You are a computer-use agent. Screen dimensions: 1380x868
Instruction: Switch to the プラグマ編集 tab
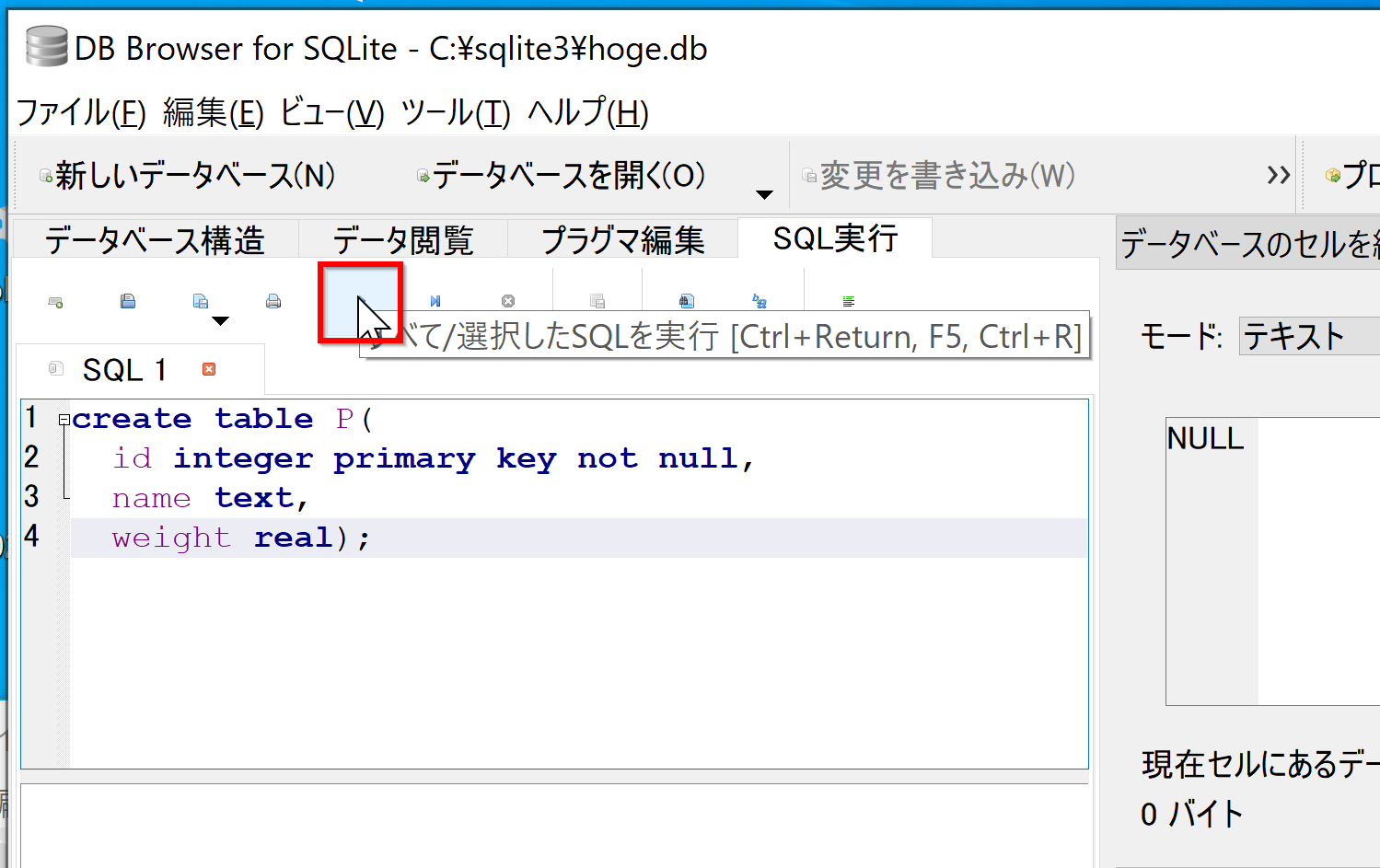(622, 240)
